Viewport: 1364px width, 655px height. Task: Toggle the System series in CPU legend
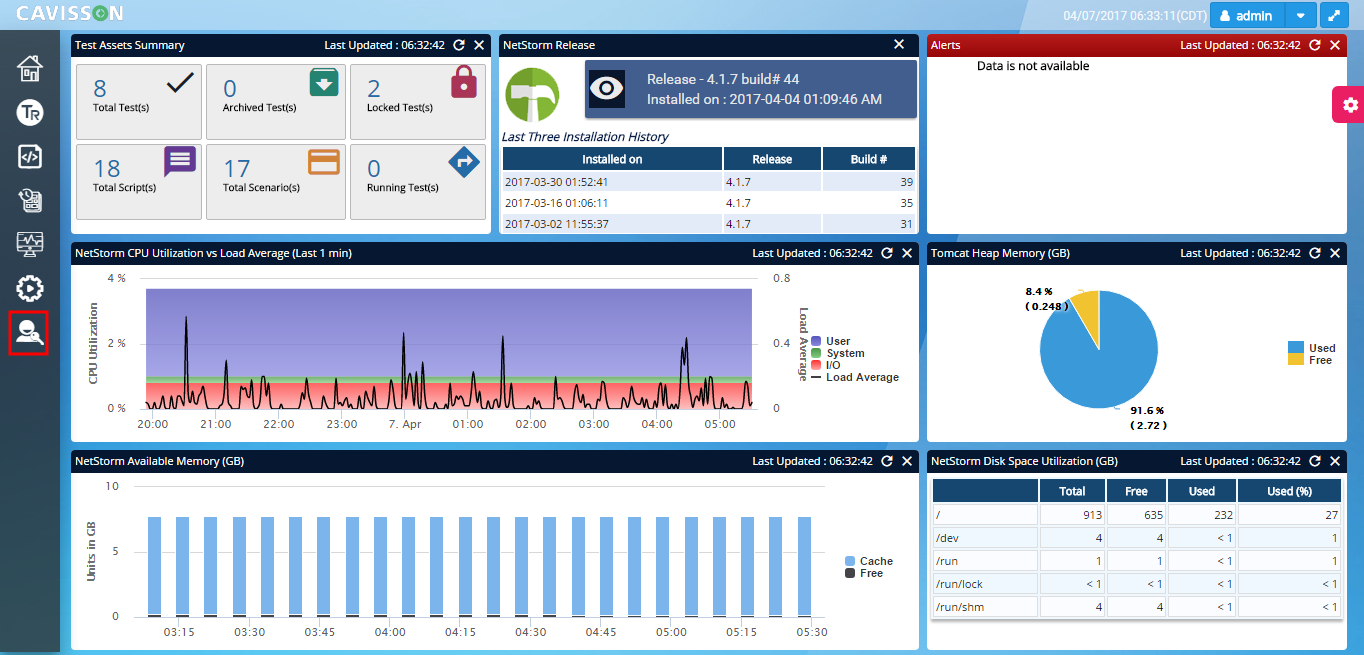pos(837,354)
